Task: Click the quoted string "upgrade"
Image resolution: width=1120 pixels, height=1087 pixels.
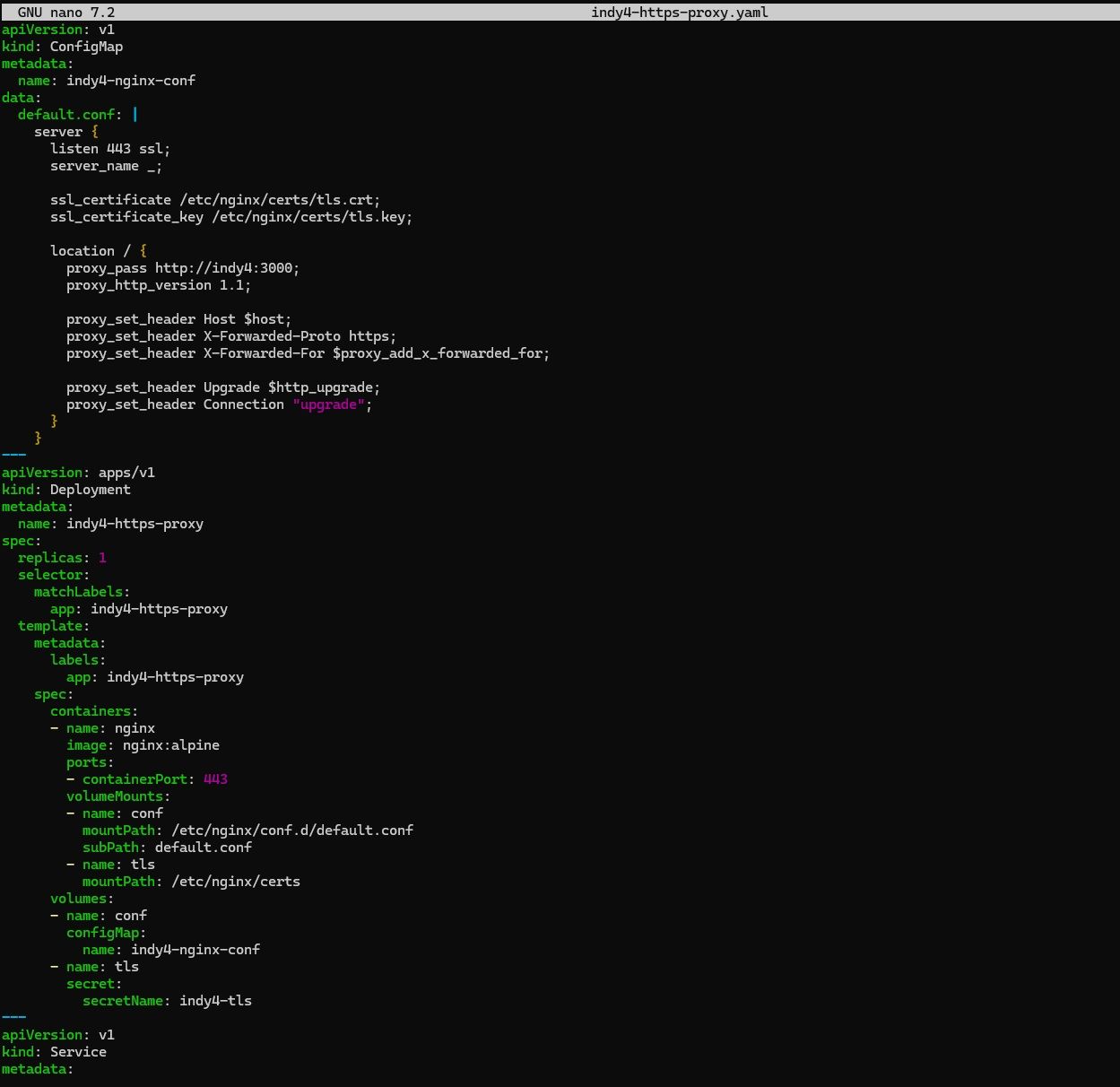Action: point(328,404)
